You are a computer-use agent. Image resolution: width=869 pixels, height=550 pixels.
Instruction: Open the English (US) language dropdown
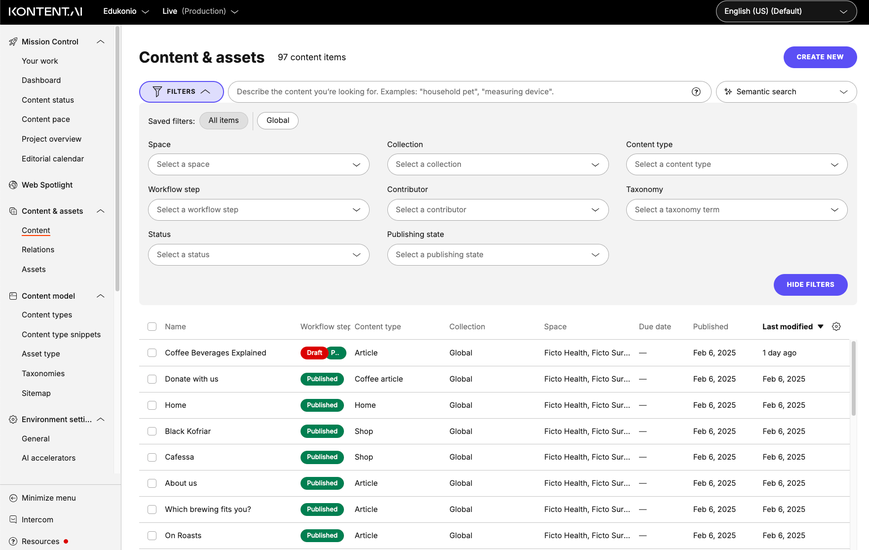click(786, 12)
